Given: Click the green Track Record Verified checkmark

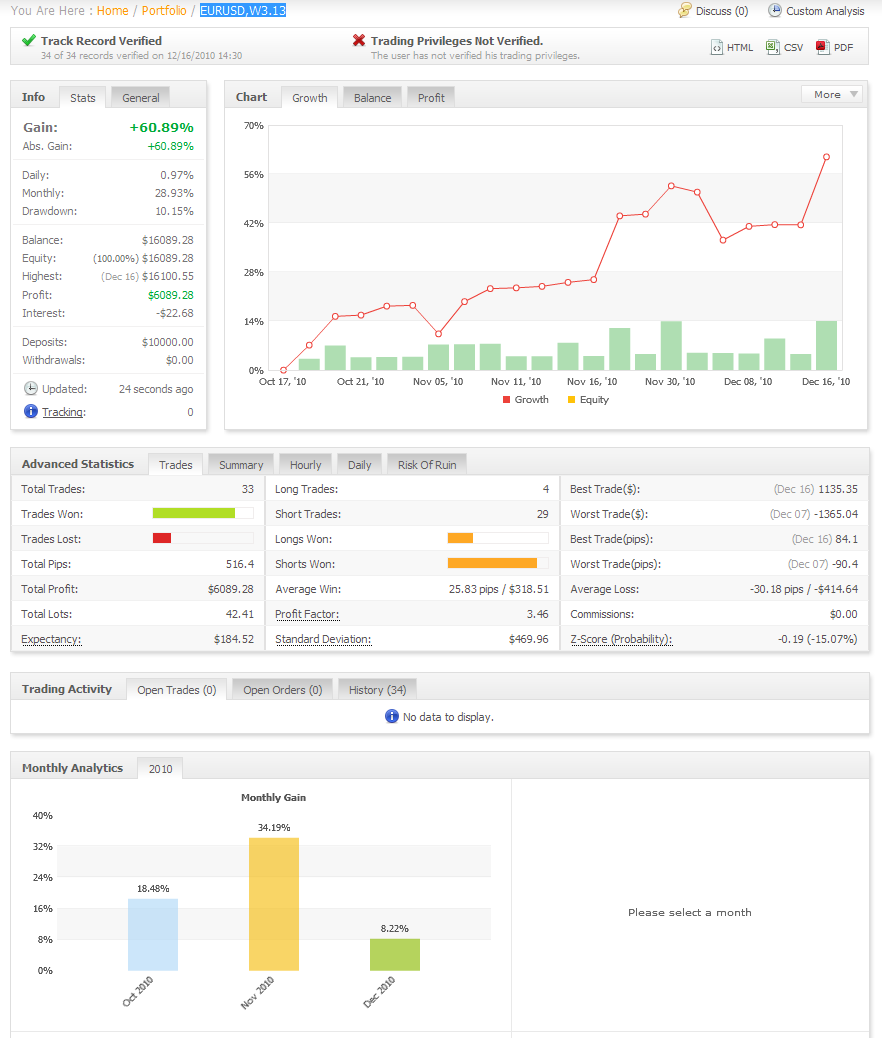Looking at the screenshot, I should (28, 40).
